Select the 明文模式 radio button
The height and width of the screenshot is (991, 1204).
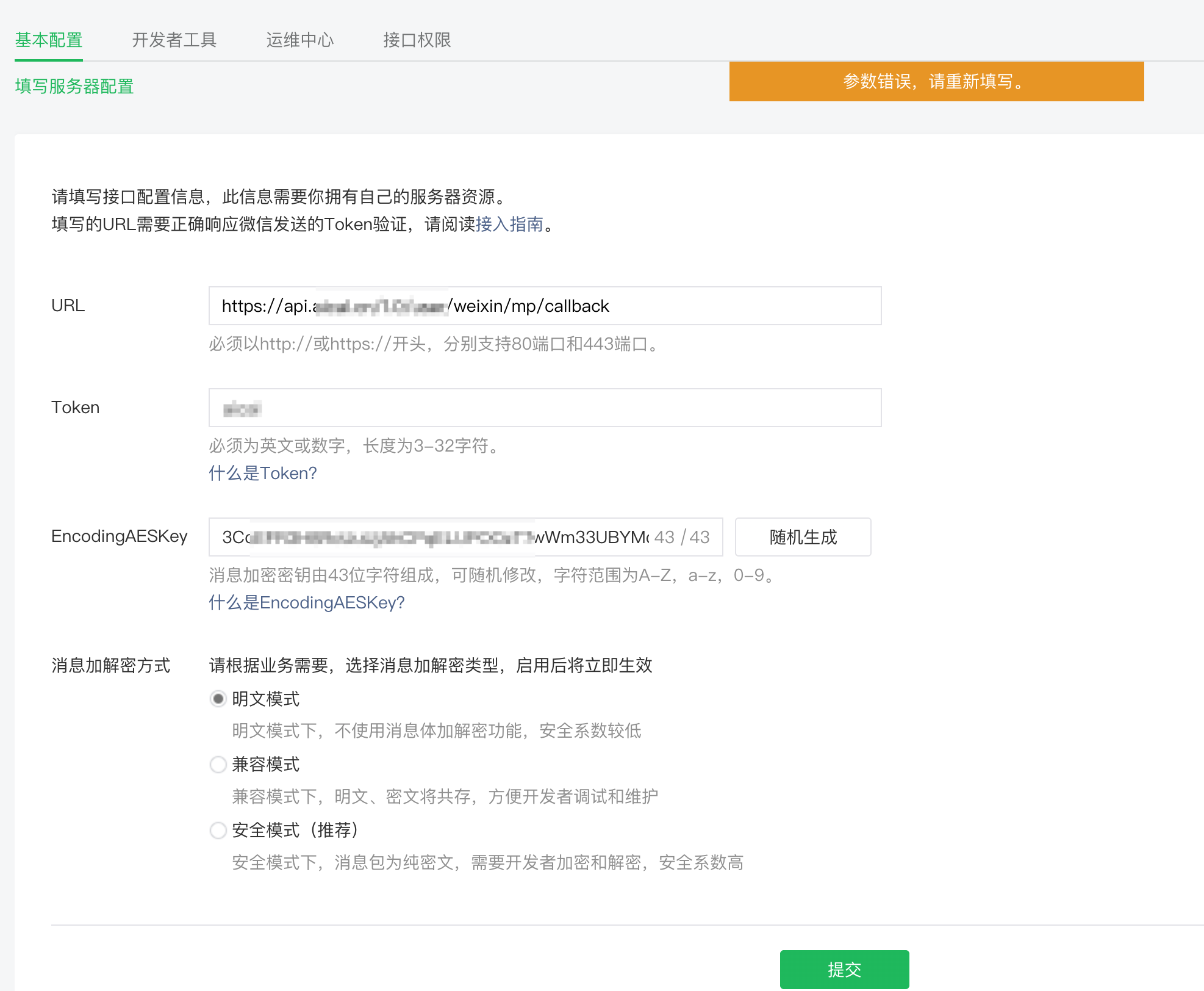[218, 699]
